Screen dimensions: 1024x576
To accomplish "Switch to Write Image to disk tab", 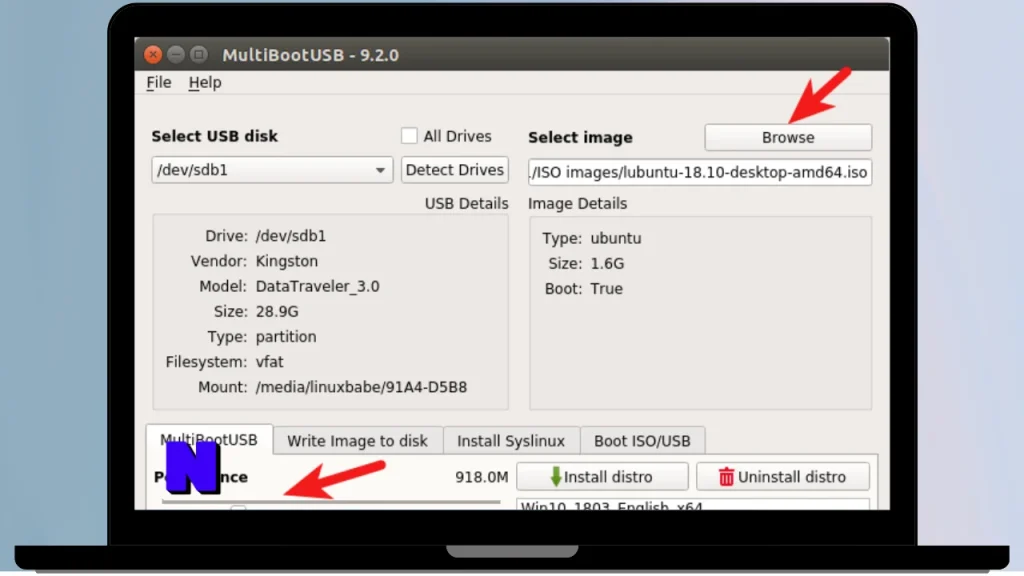I will 357,441.
